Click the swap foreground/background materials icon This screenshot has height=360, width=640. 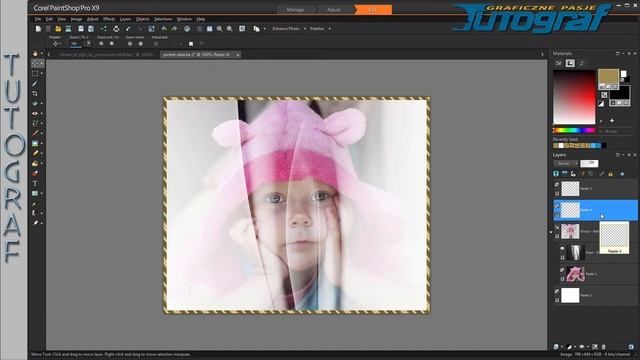604,95
